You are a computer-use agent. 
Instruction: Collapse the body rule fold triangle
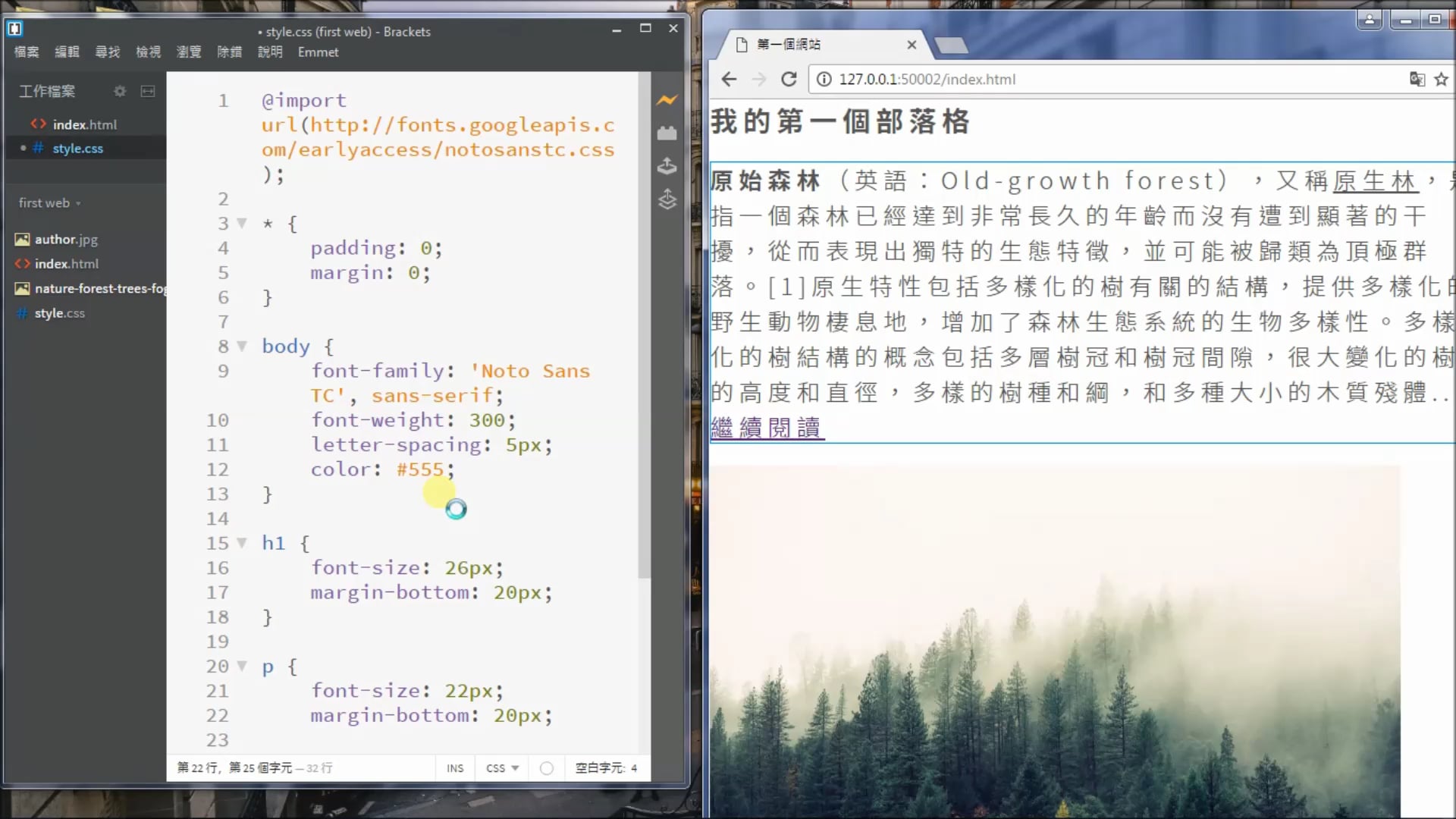click(242, 347)
